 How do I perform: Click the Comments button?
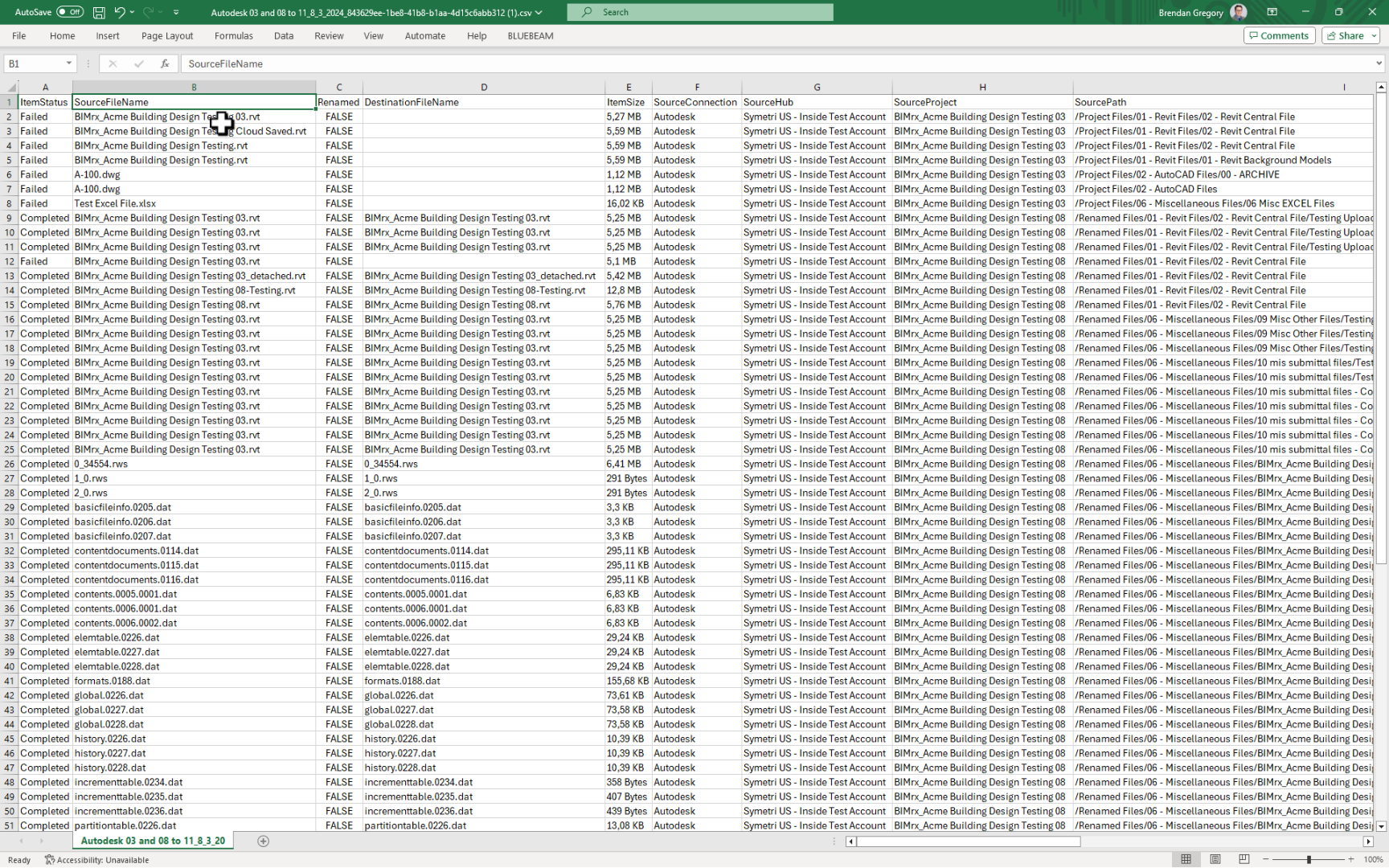point(1279,35)
